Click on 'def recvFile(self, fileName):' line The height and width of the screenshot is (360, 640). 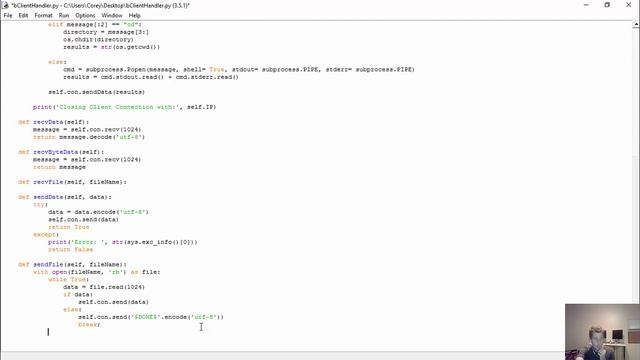[72, 182]
